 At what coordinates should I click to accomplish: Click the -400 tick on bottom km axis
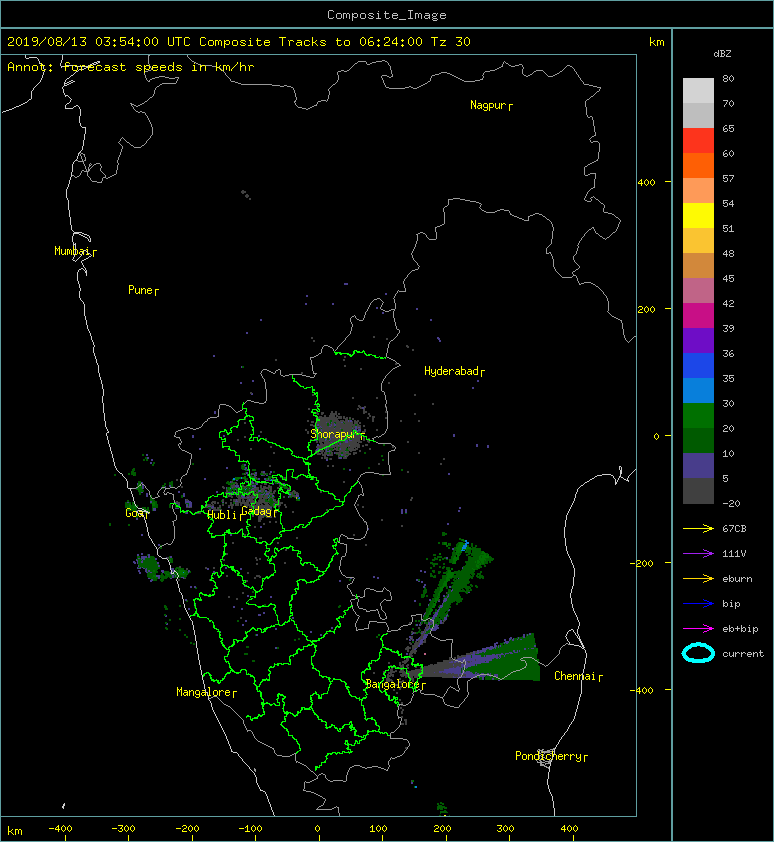(60, 828)
